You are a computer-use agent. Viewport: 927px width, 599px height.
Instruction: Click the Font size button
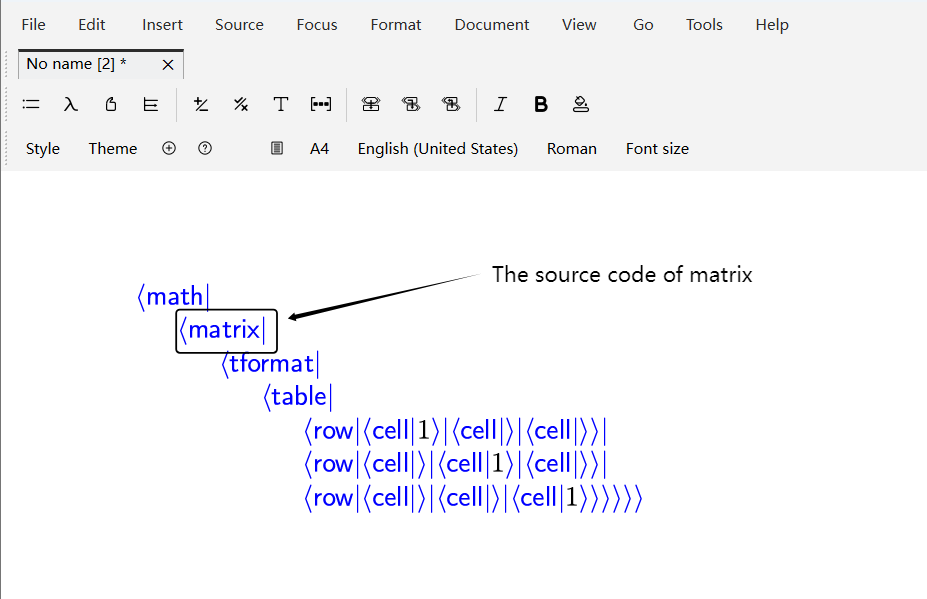click(657, 148)
